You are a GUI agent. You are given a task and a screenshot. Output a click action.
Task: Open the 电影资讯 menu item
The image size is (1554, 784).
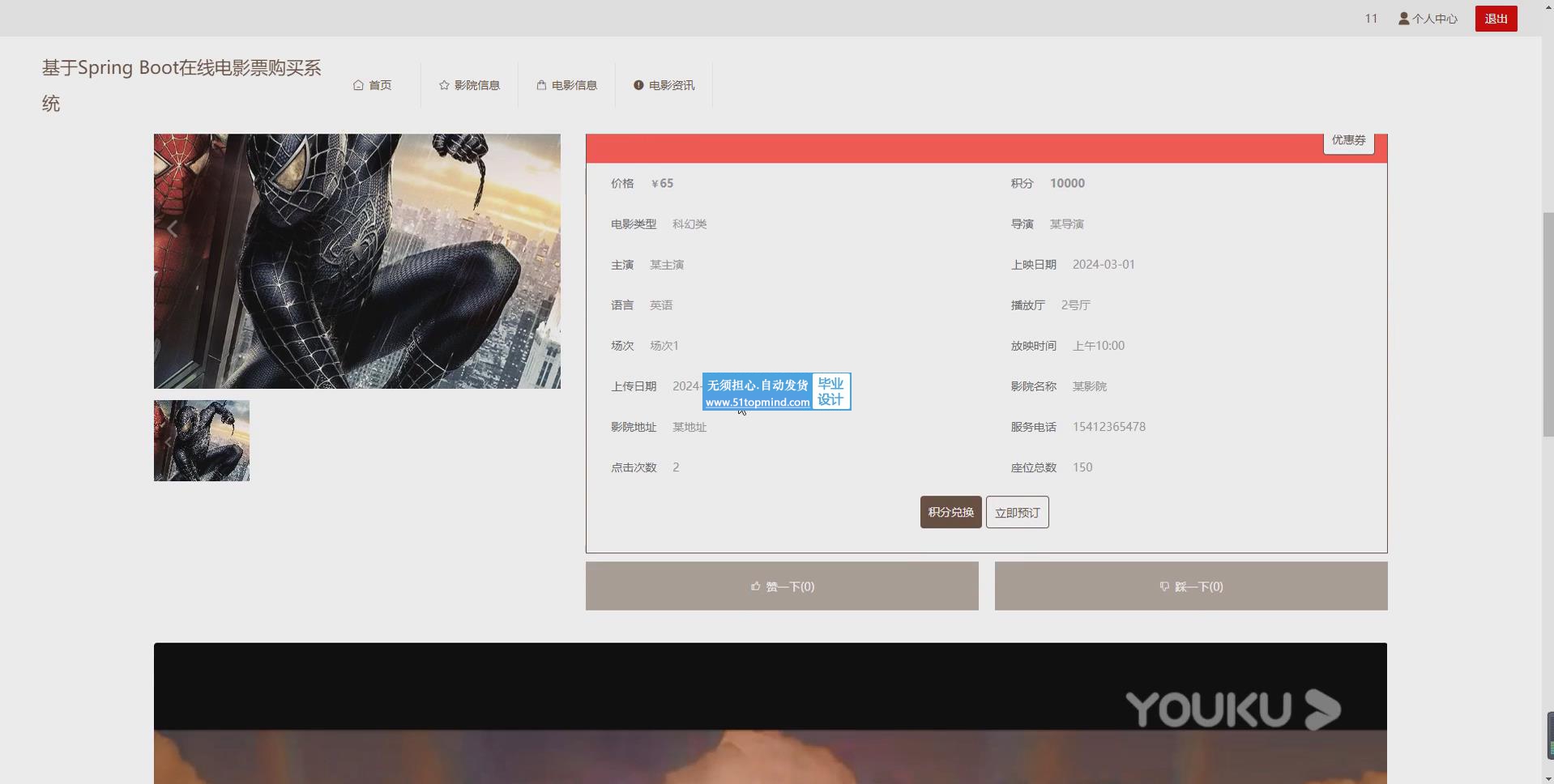(x=664, y=85)
